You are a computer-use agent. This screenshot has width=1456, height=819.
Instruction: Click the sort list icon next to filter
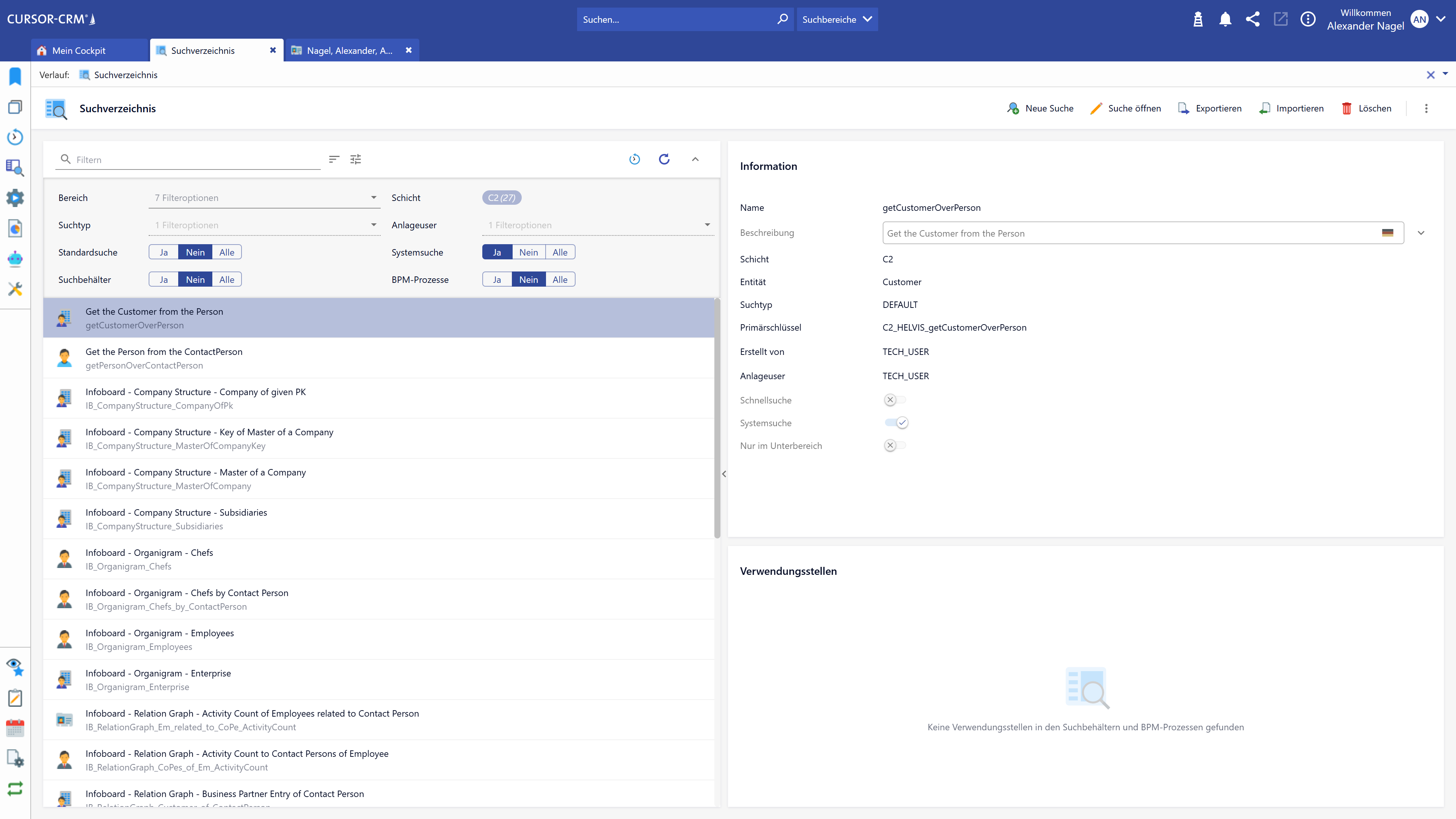pyautogui.click(x=334, y=159)
